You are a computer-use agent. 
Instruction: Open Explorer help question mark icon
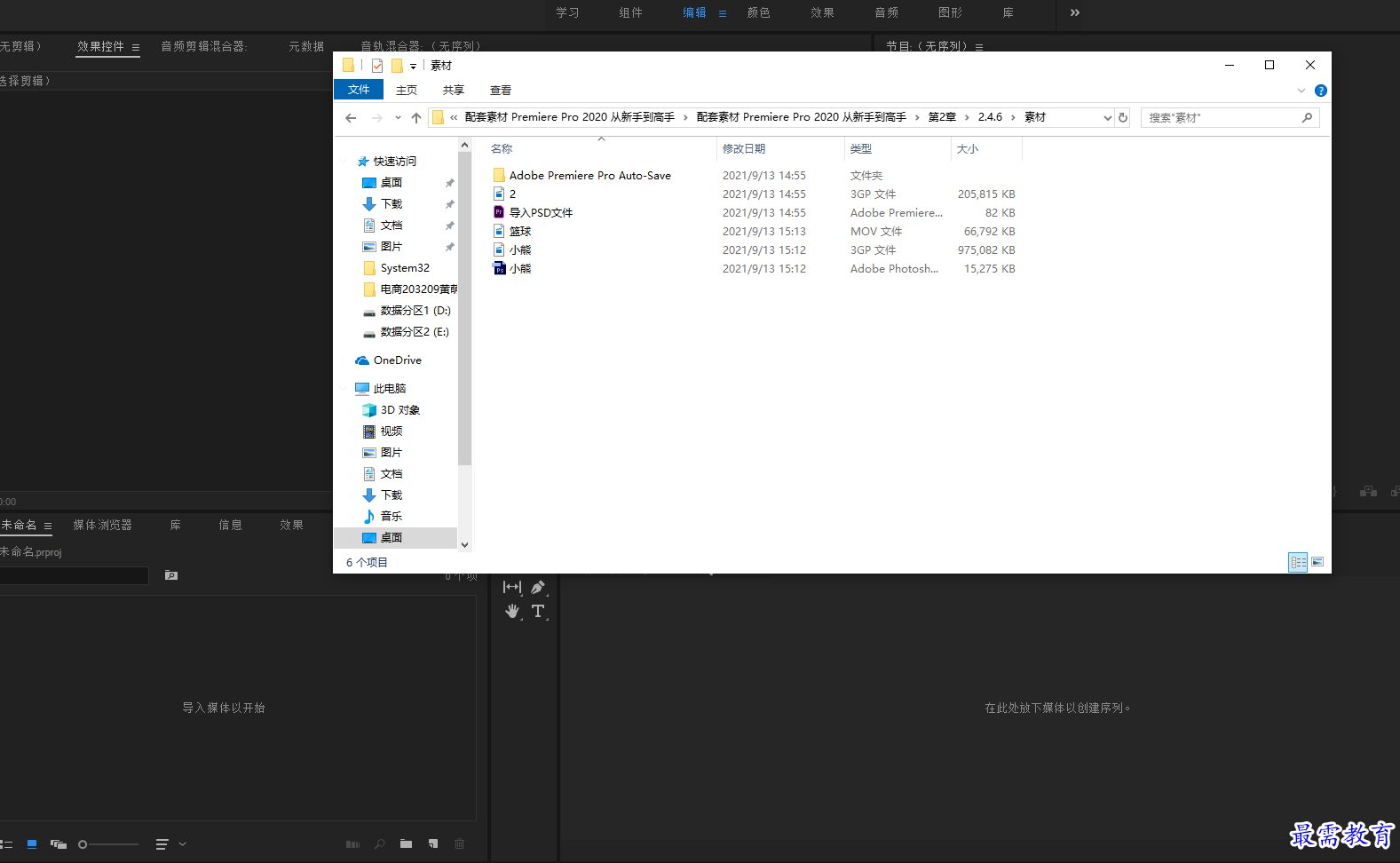[x=1320, y=91]
